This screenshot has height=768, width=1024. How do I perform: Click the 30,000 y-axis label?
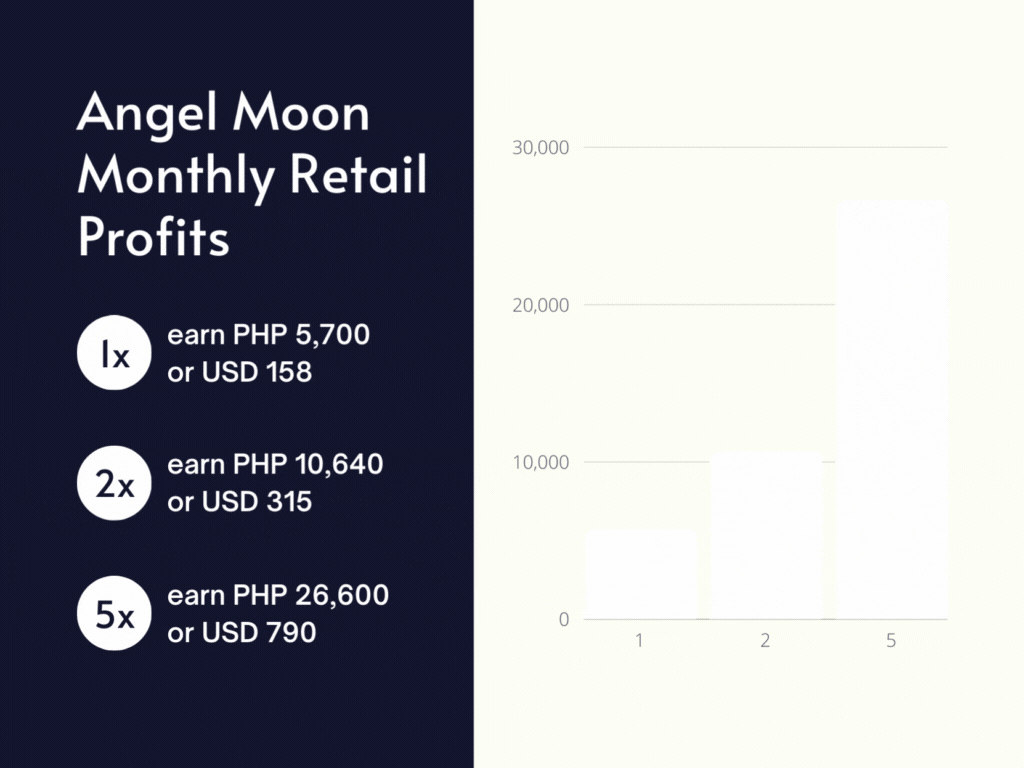point(540,148)
